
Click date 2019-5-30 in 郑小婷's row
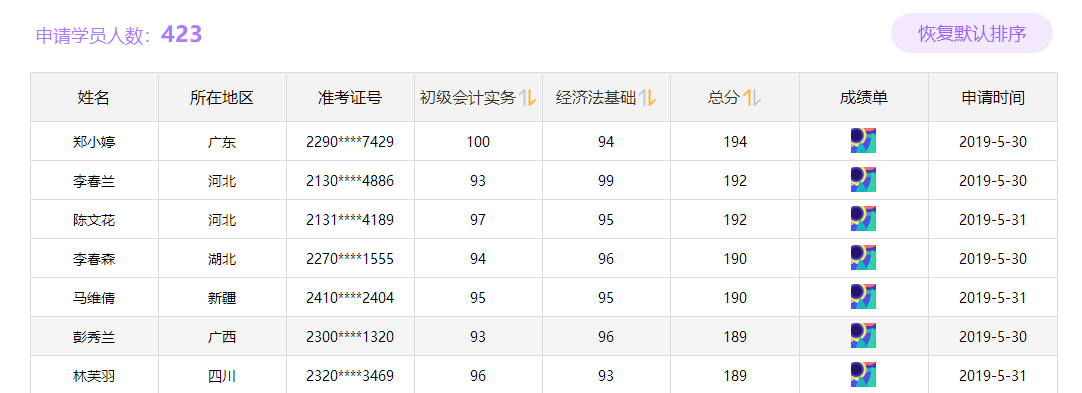[x=993, y=142]
